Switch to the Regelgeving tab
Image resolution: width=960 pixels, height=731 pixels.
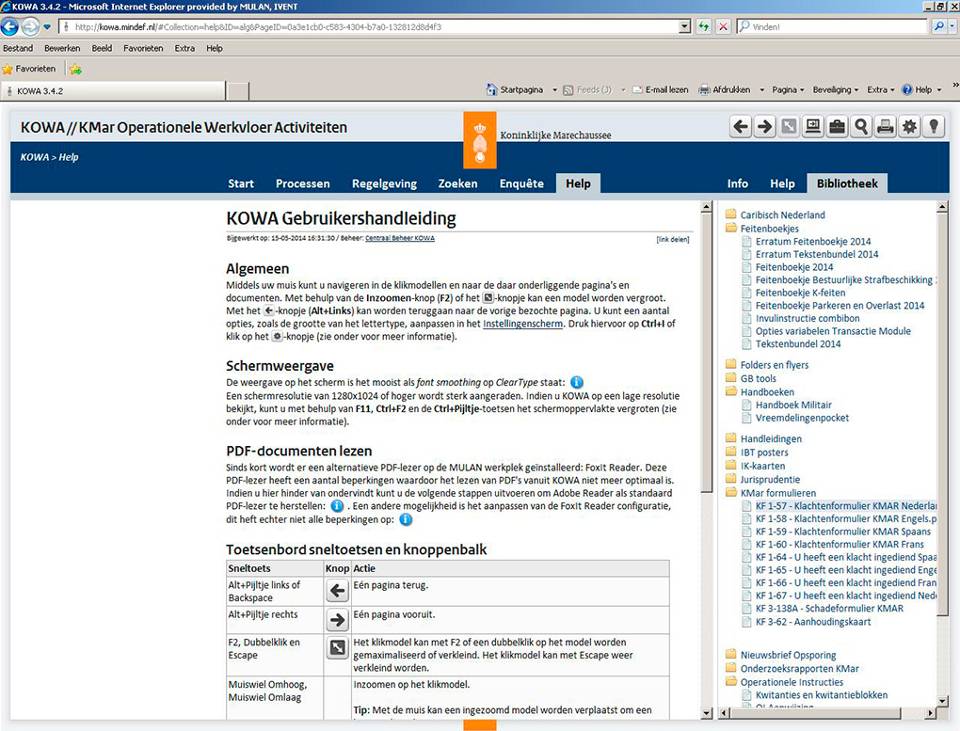[x=384, y=184]
